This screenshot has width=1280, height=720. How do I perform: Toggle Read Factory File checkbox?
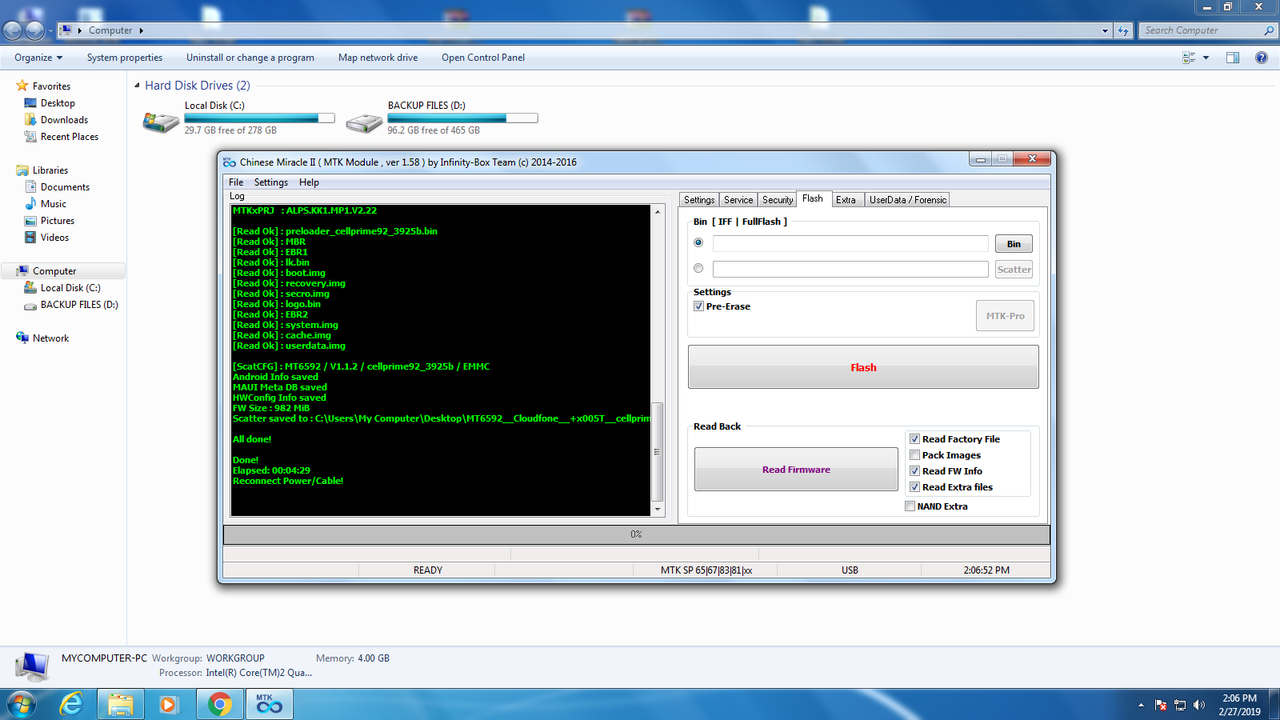point(914,439)
